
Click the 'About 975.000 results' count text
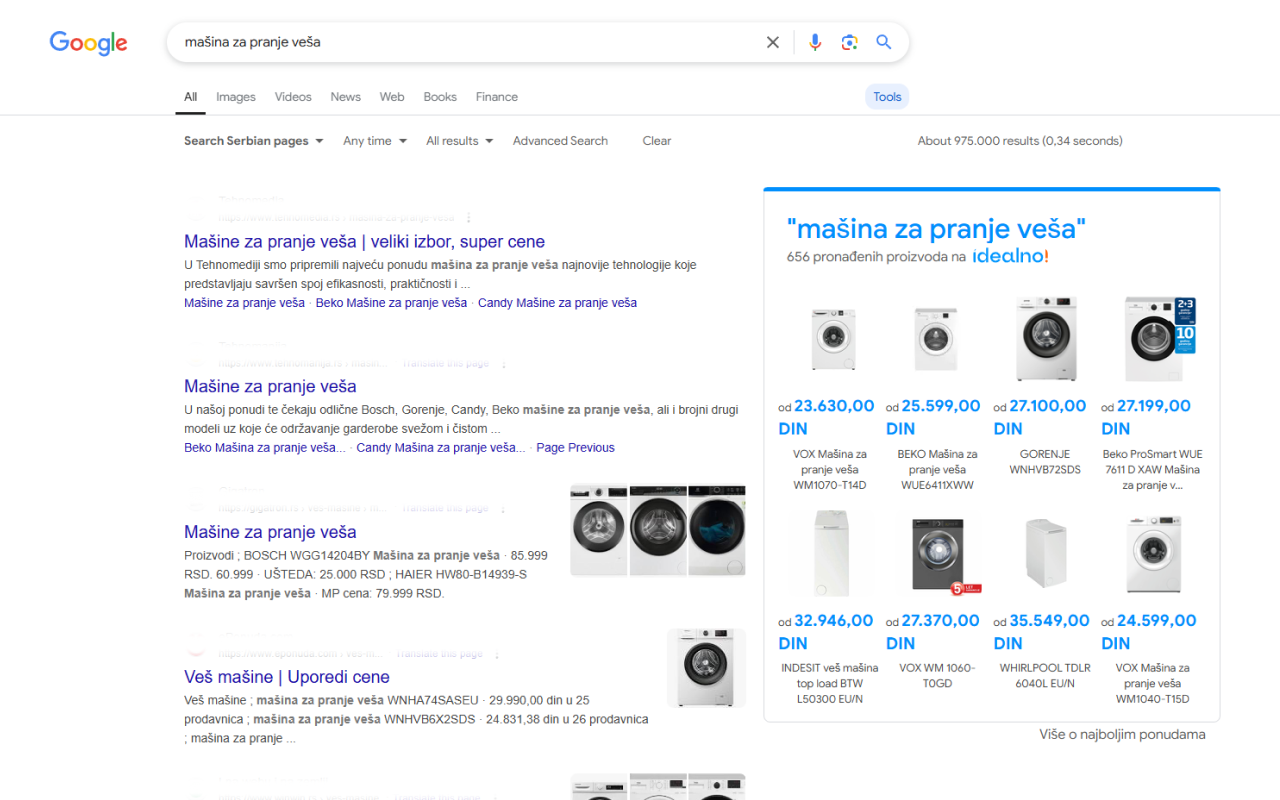tap(1020, 141)
